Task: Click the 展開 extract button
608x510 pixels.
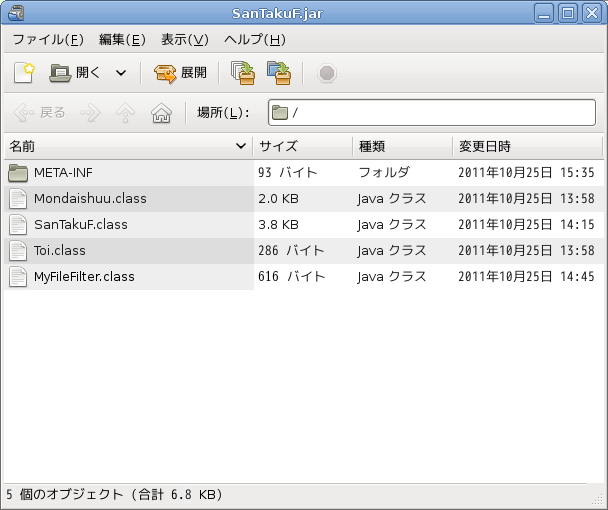Action: coord(180,73)
